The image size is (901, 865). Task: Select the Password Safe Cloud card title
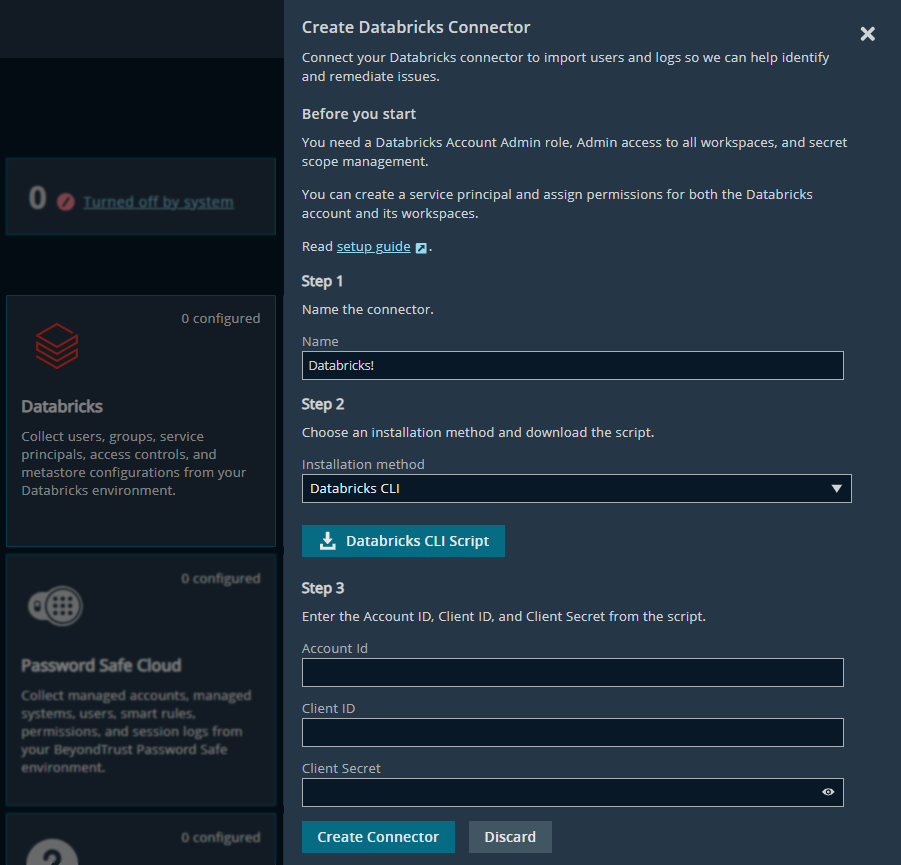point(101,665)
